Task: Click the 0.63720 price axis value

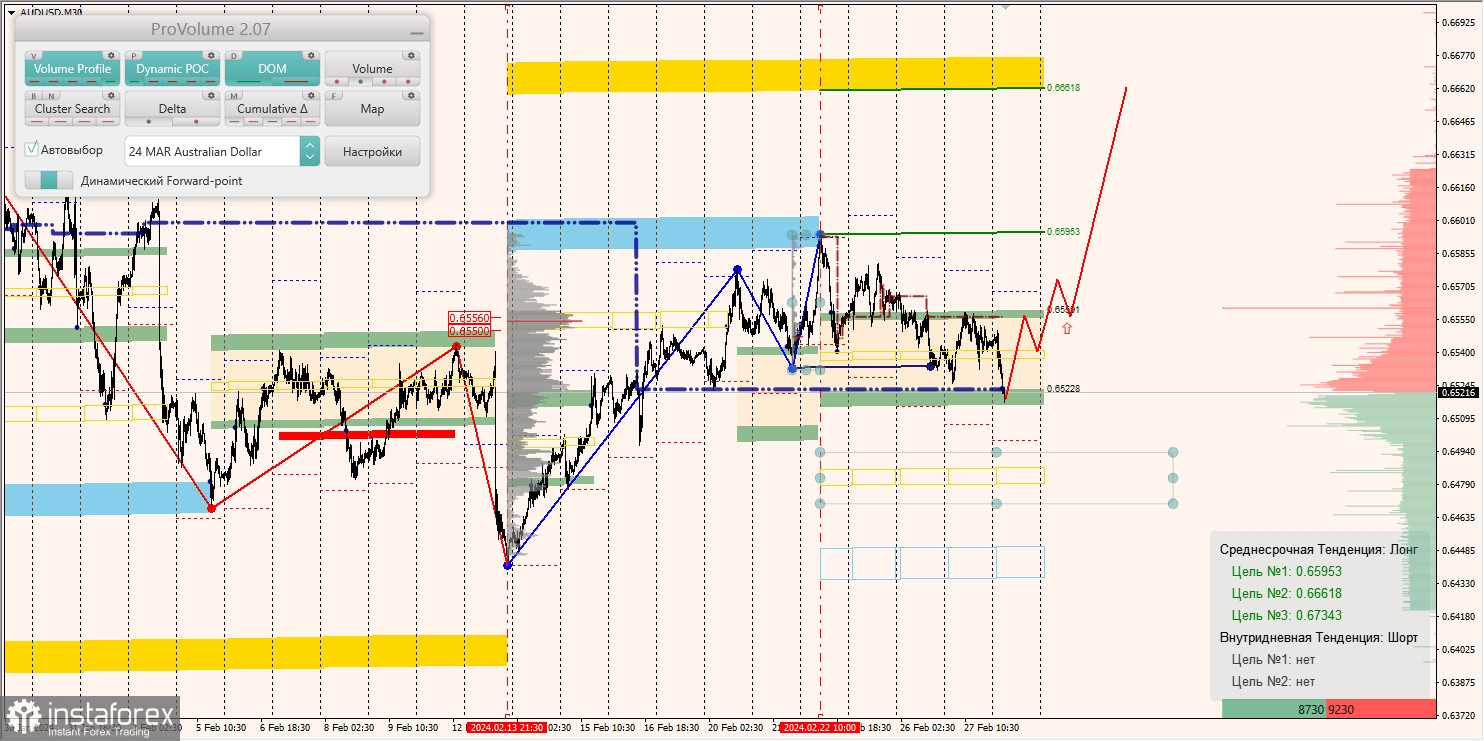Action: (1456, 715)
